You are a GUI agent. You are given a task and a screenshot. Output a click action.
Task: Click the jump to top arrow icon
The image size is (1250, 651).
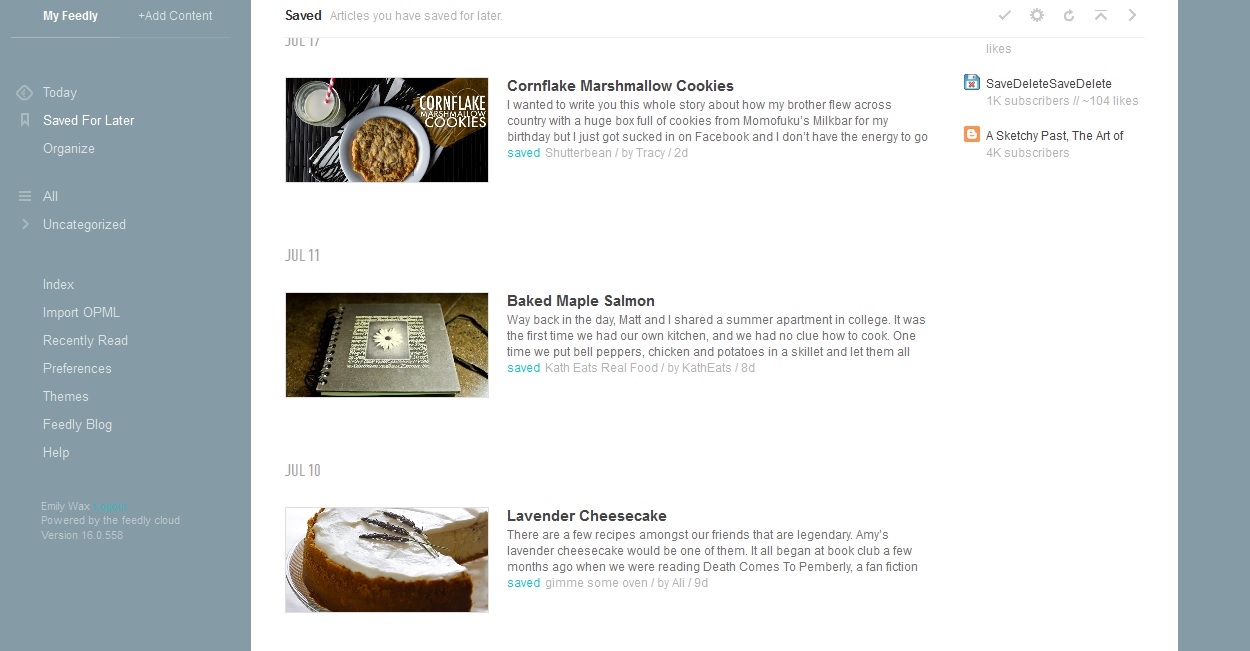[x=1101, y=15]
